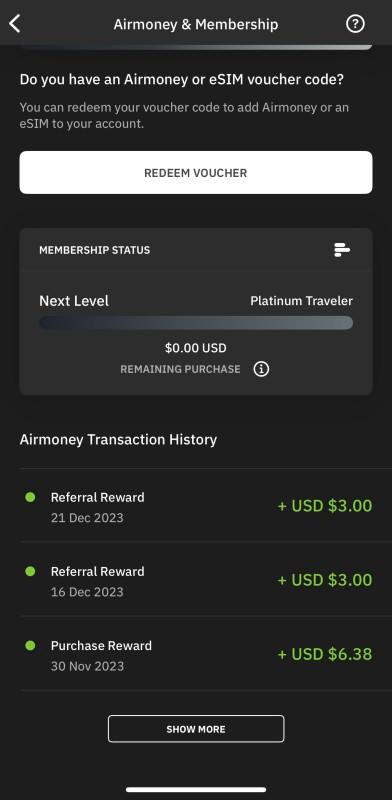This screenshot has width=392, height=800.
Task: Tap the Platinum Traveler level label
Action: [301, 301]
